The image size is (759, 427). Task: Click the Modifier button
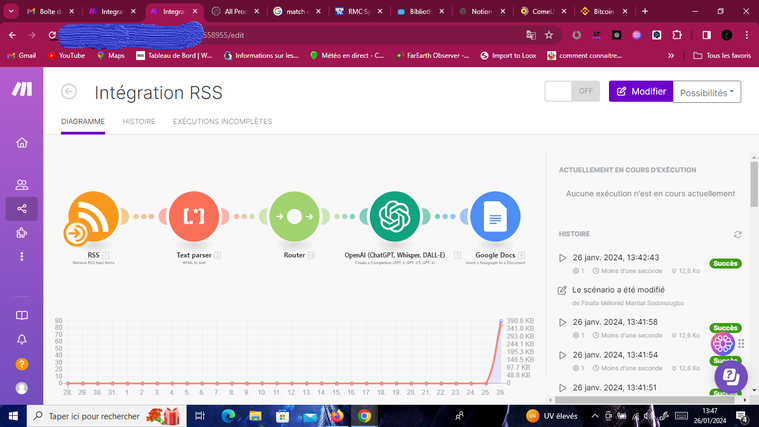(641, 92)
